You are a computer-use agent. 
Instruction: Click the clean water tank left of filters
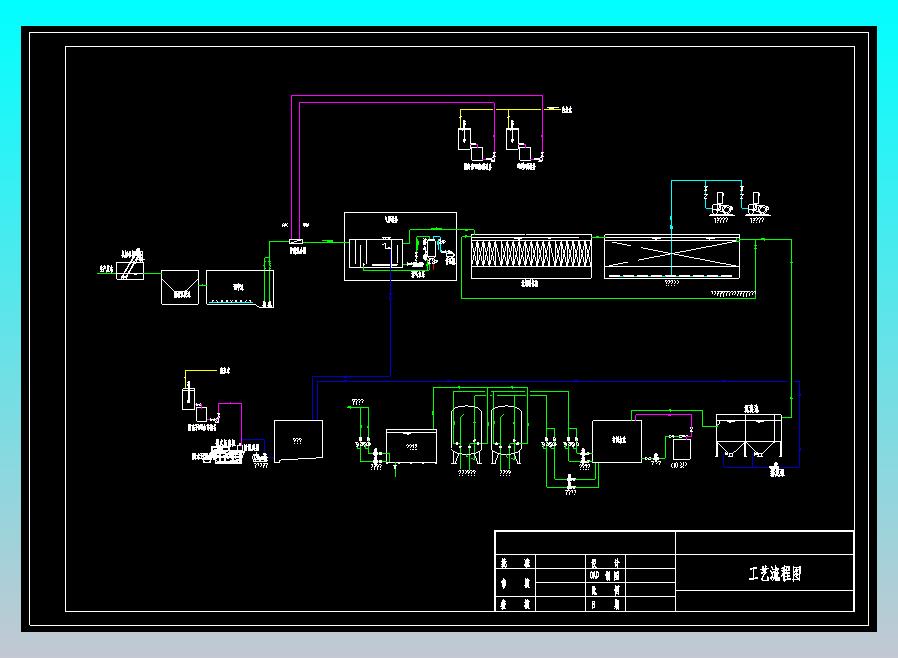click(x=411, y=446)
